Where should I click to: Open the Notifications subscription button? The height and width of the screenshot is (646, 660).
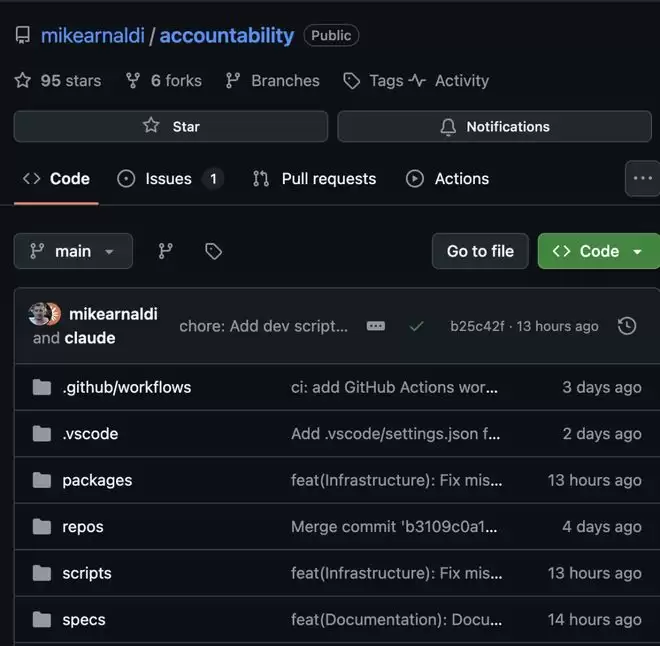495,127
